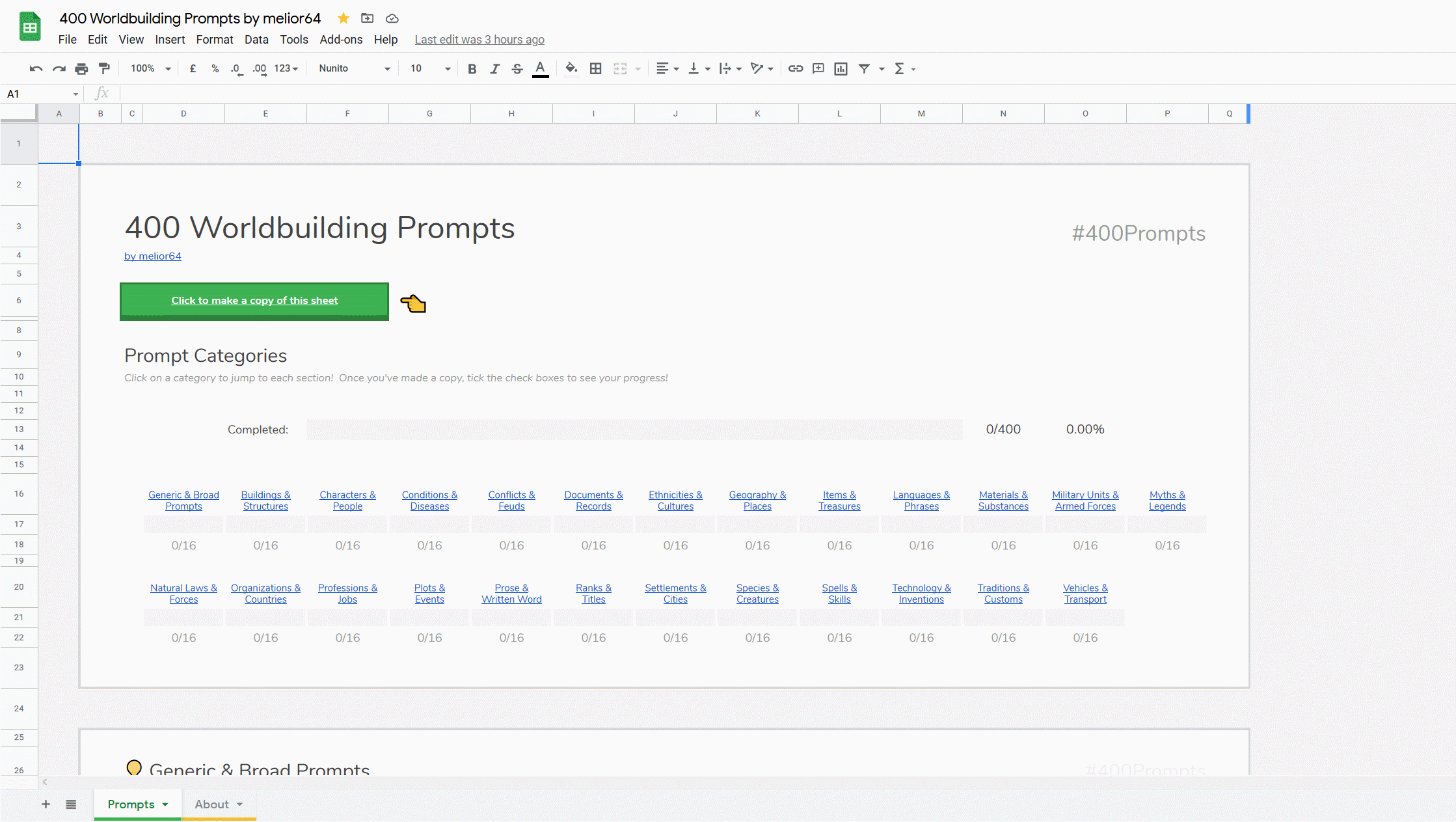Viewport: 1456px width, 822px height.
Task: Jump to Myths & Legends category
Action: coord(1167,500)
